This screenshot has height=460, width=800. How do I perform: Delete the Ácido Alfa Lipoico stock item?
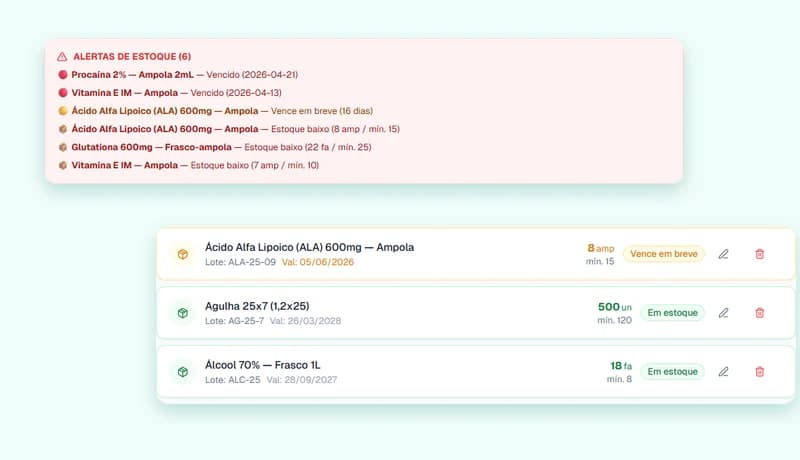click(760, 254)
